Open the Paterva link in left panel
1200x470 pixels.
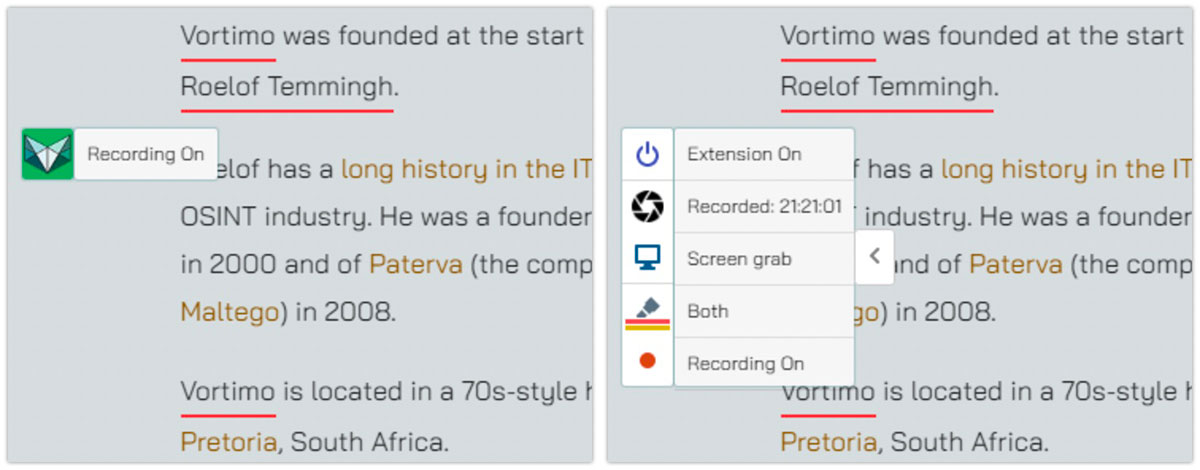(416, 264)
